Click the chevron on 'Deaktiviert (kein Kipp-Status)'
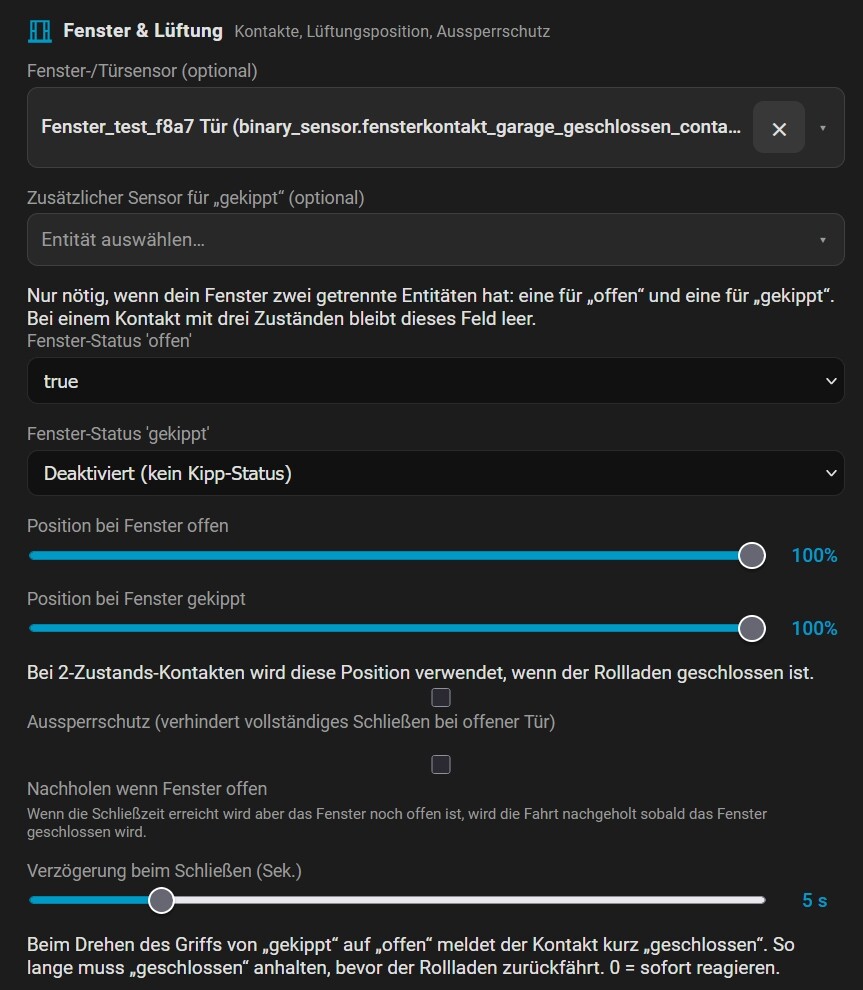 click(831, 473)
